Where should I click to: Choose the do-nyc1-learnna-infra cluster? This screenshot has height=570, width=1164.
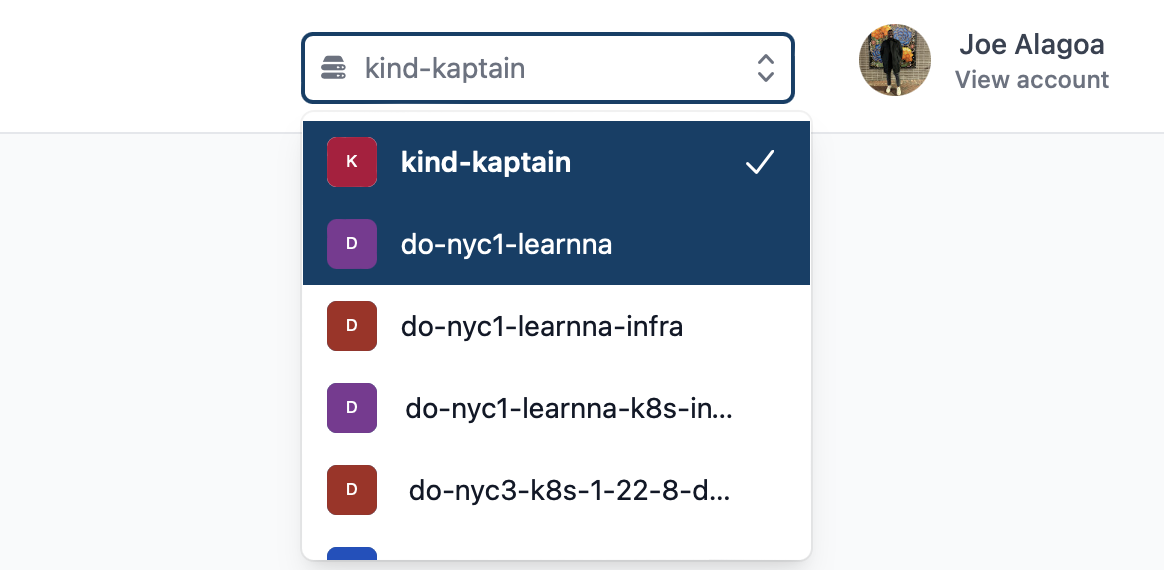(x=542, y=326)
